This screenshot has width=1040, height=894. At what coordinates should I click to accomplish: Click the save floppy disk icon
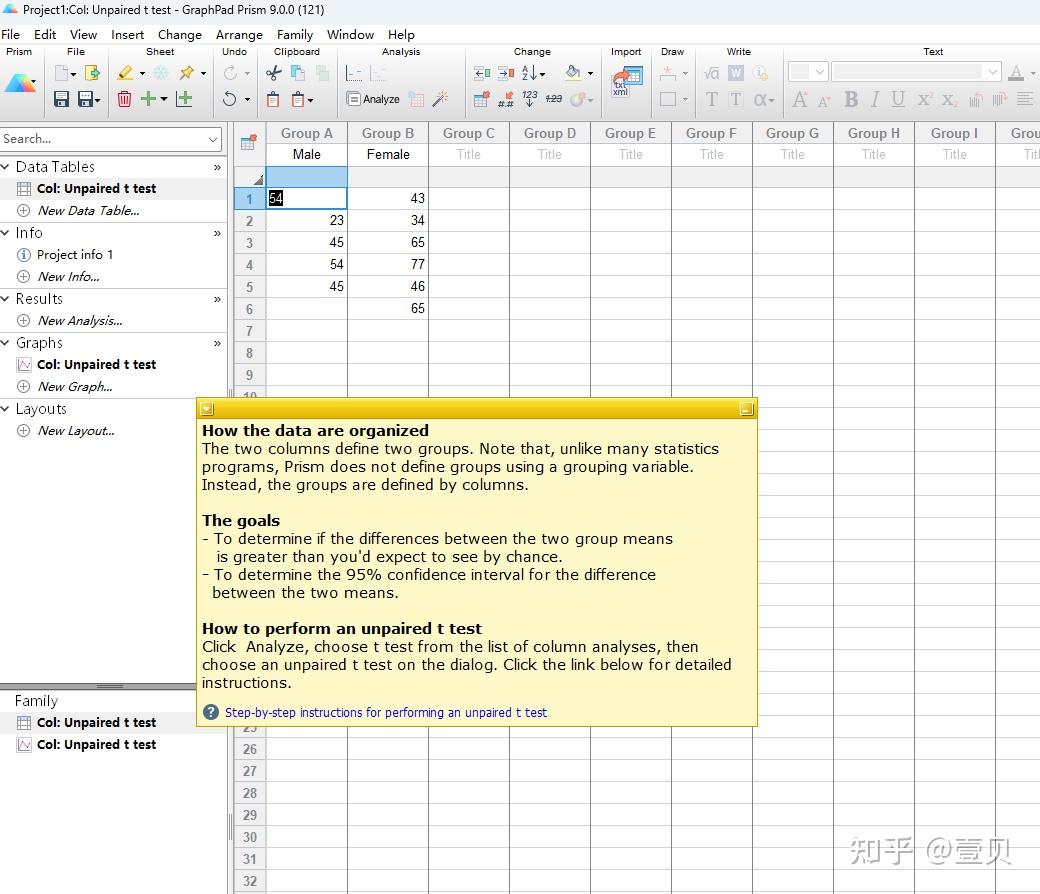61,99
